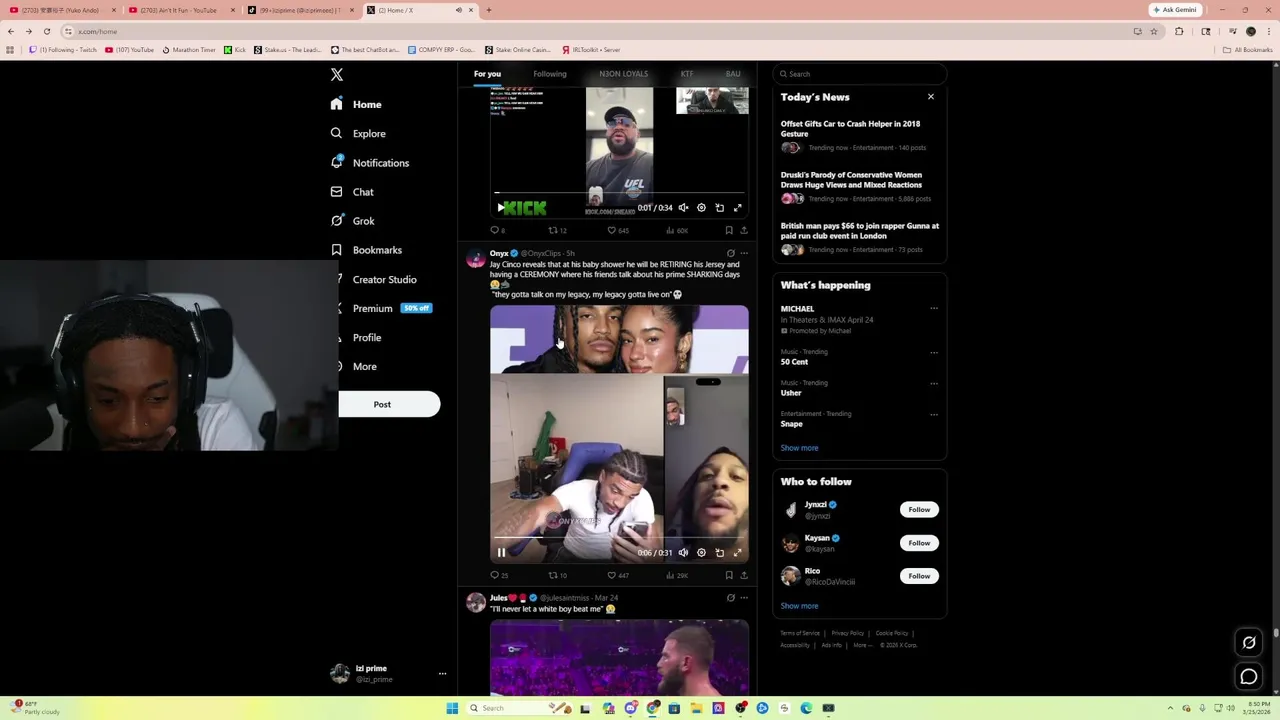Share the post with 60K views
This screenshot has width=1280, height=720.
pyautogui.click(x=744, y=231)
